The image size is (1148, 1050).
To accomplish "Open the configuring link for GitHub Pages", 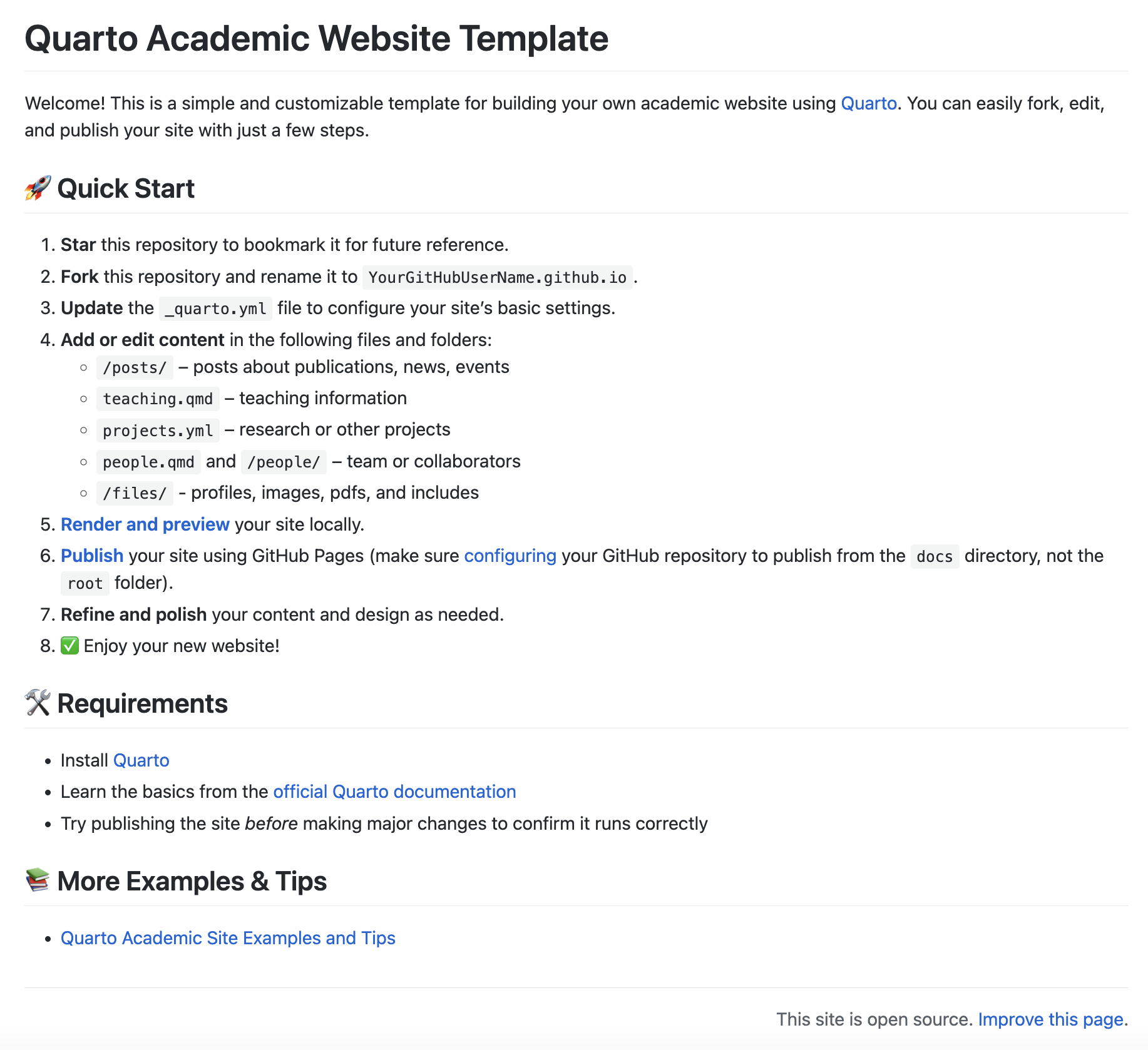I will pos(510,556).
